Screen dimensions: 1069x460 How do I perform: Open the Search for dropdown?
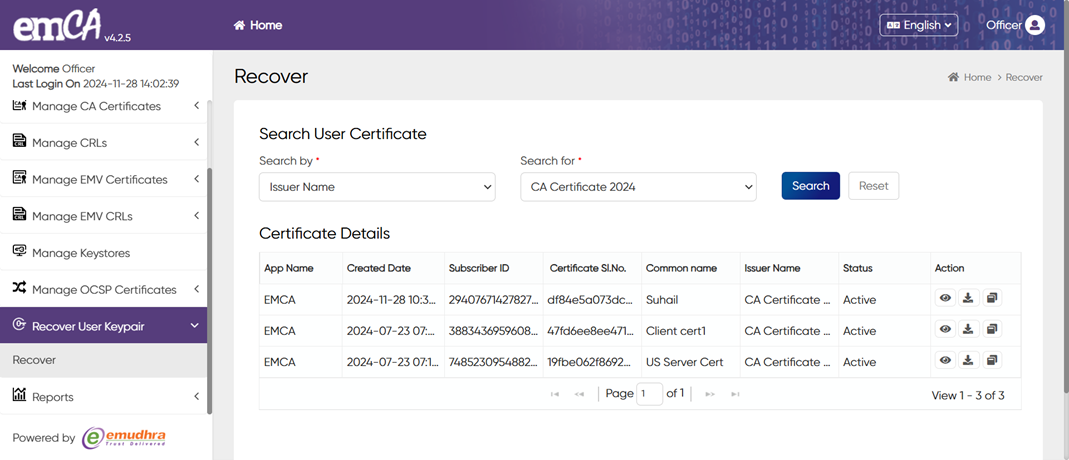[638, 187]
